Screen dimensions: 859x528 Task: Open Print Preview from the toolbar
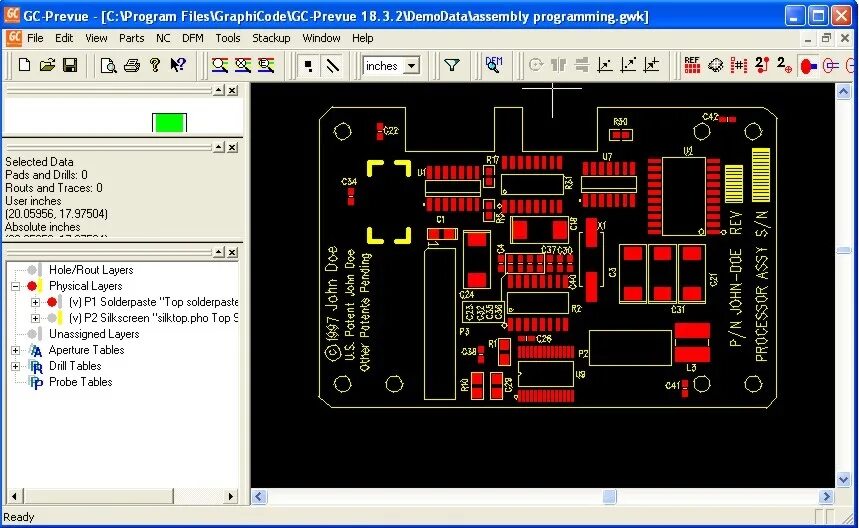click(108, 65)
